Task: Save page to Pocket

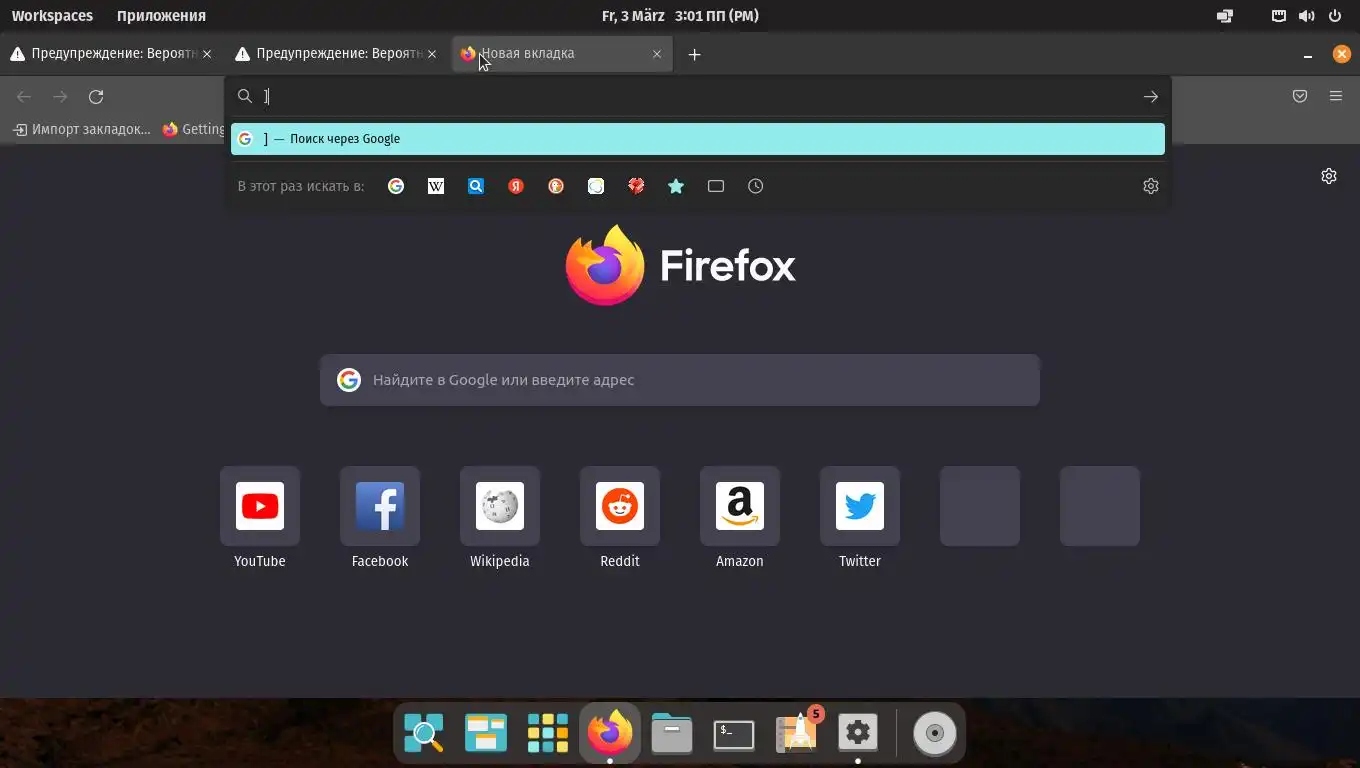Action: [1300, 97]
